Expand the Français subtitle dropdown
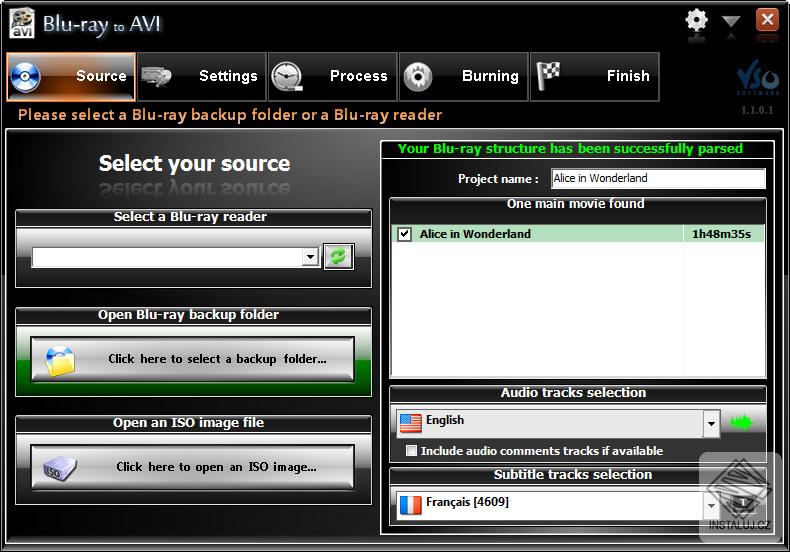Image resolution: width=790 pixels, height=552 pixels. [711, 505]
